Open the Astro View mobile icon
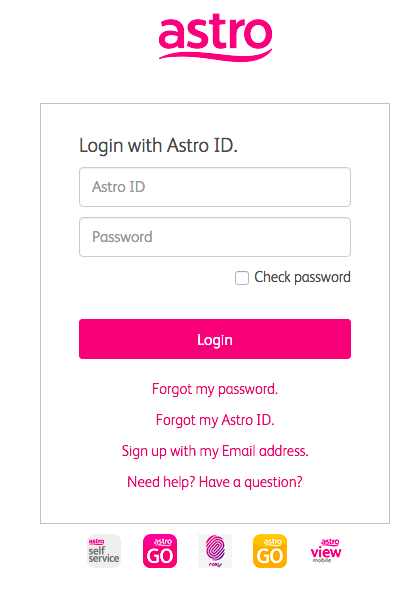 (x=326, y=551)
